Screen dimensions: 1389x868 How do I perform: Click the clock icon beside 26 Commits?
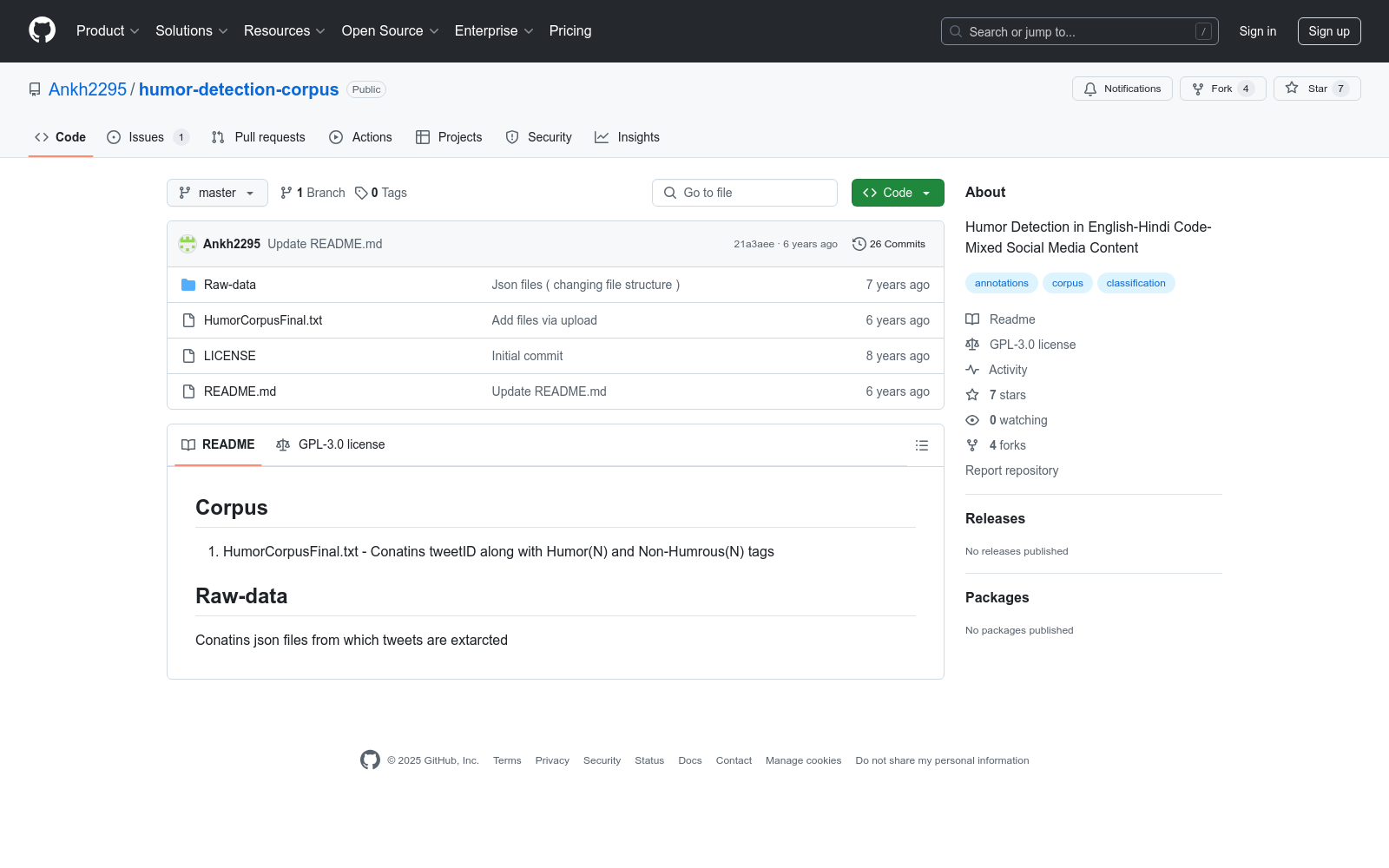[859, 244]
